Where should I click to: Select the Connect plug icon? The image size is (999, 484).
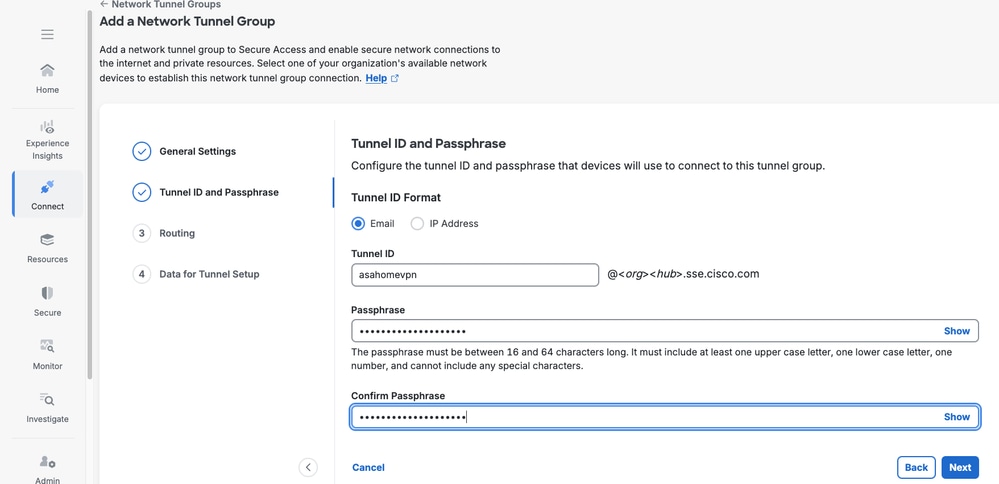tap(47, 187)
